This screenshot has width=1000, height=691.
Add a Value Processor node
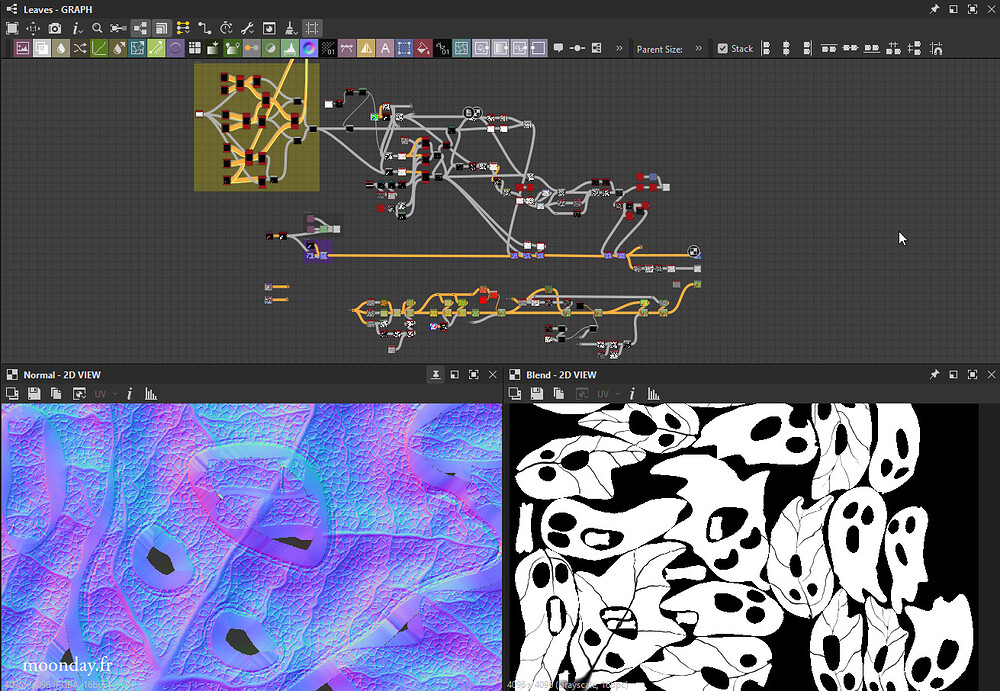(x=442, y=48)
